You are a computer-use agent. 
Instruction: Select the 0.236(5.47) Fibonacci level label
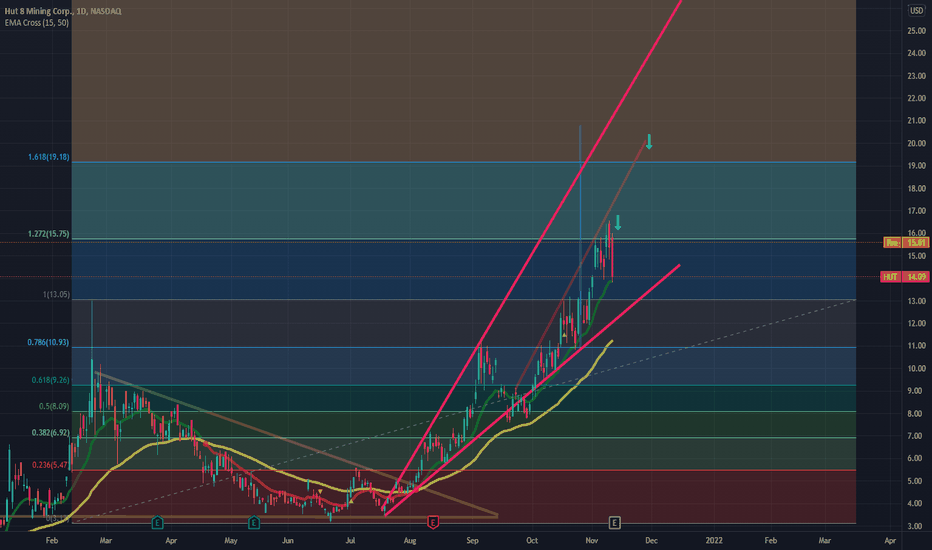tap(51, 465)
